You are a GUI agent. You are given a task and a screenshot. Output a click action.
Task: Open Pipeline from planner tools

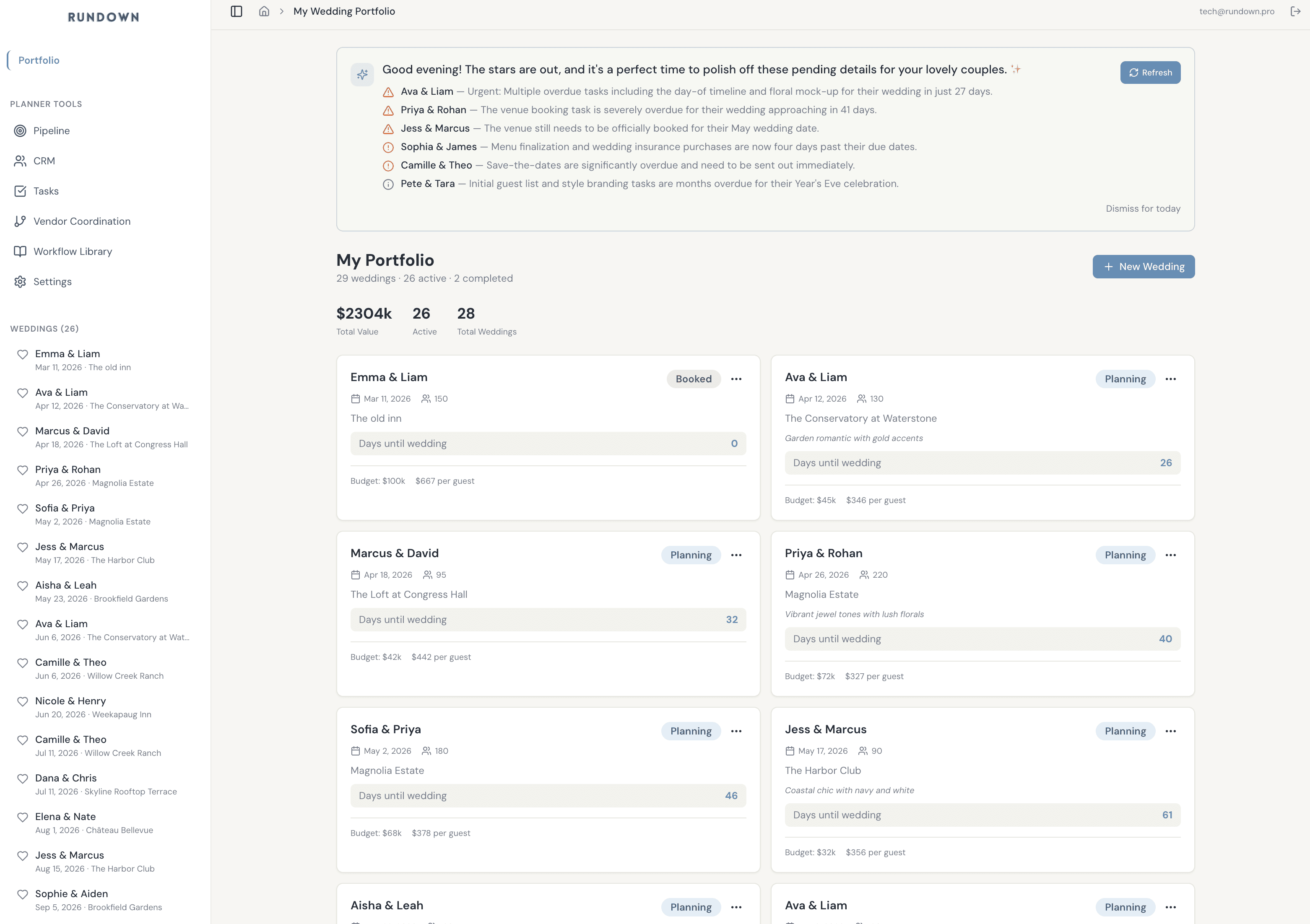tap(51, 131)
